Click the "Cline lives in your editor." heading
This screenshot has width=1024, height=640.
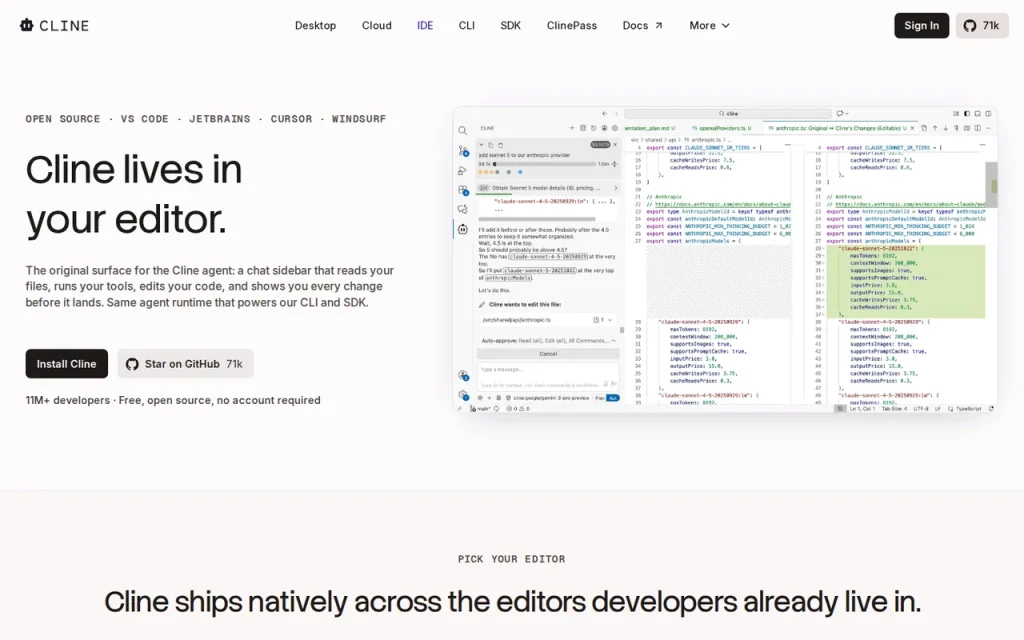click(x=134, y=194)
